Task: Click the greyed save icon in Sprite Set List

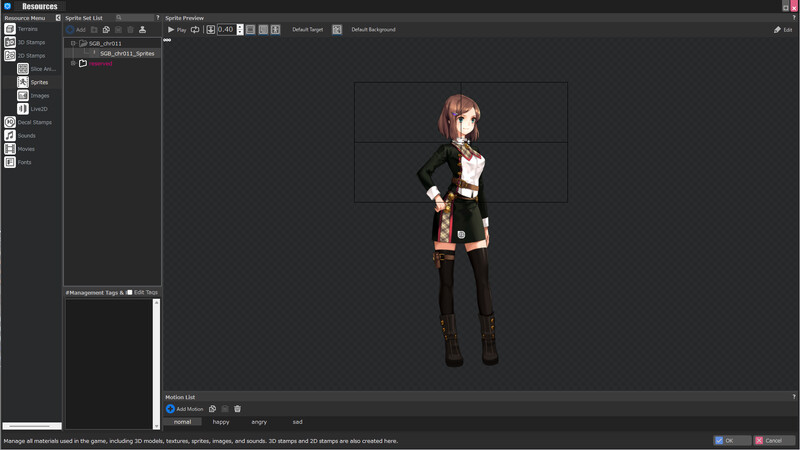Action: (118, 30)
